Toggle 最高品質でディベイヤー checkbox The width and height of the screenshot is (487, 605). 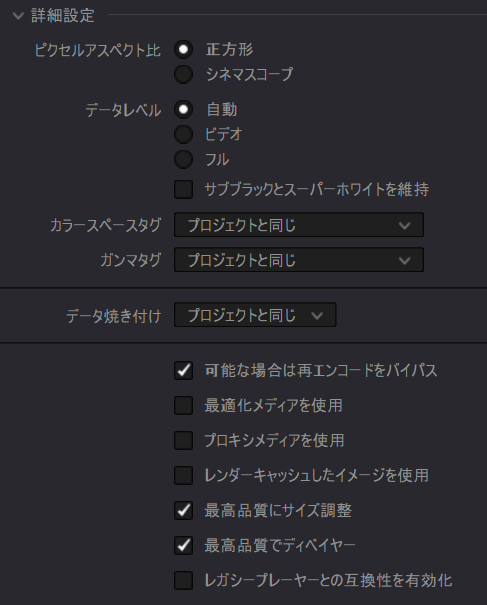tap(183, 546)
